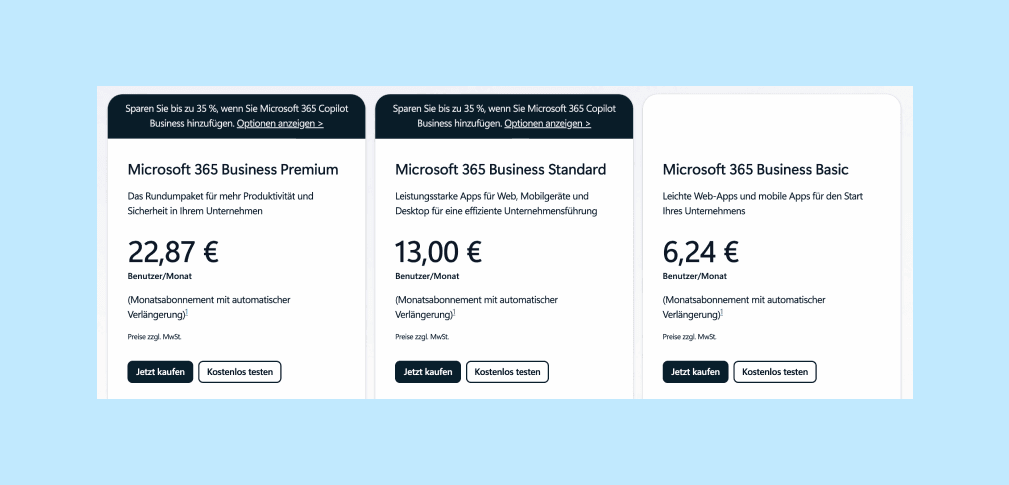This screenshot has height=485, width=1009.
Task: Click Jetzt kaufen under Business Basic
Action: (696, 372)
